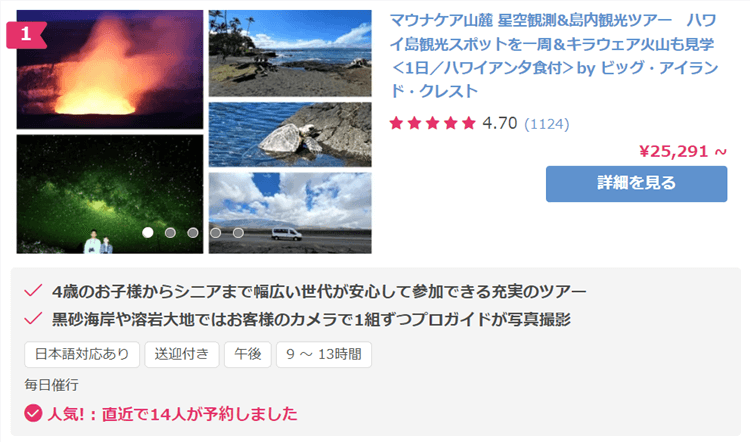Select the fifth carousel dot indicator
Image resolution: width=750 pixels, height=442 pixels.
pyautogui.click(x=238, y=232)
